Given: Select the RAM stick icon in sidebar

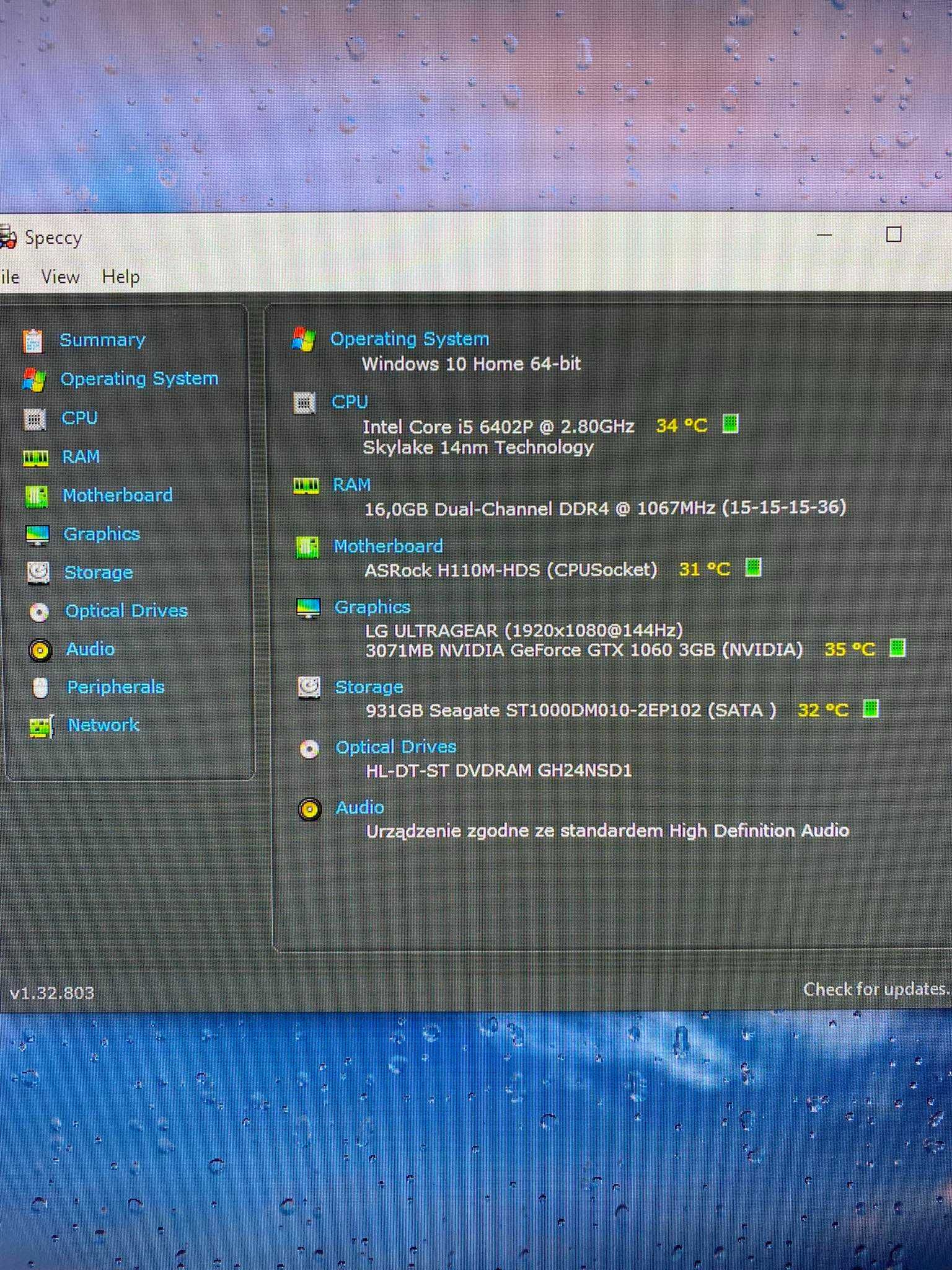Looking at the screenshot, I should pos(35,458).
